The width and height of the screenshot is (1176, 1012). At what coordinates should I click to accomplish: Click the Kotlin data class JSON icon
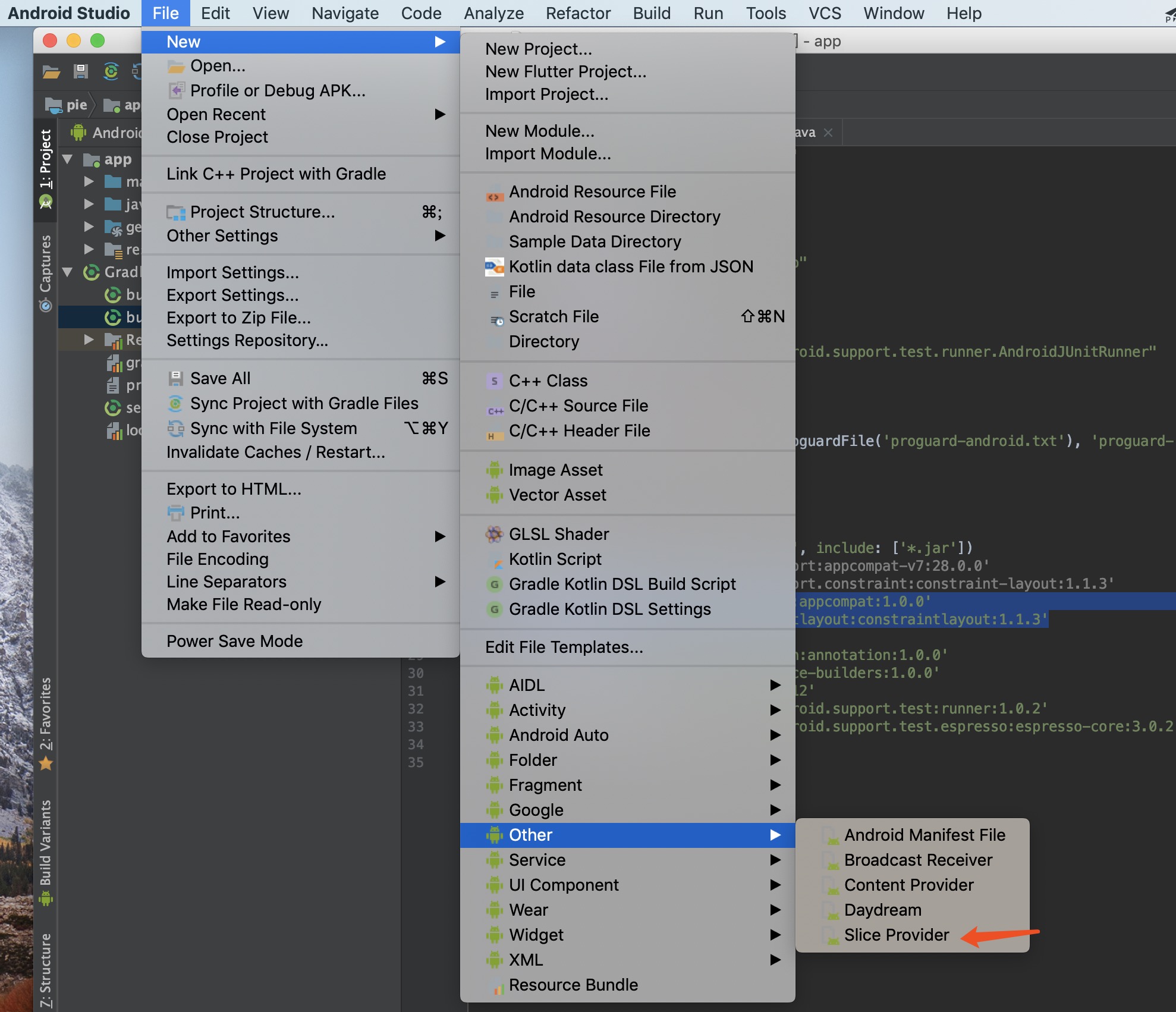click(x=493, y=267)
